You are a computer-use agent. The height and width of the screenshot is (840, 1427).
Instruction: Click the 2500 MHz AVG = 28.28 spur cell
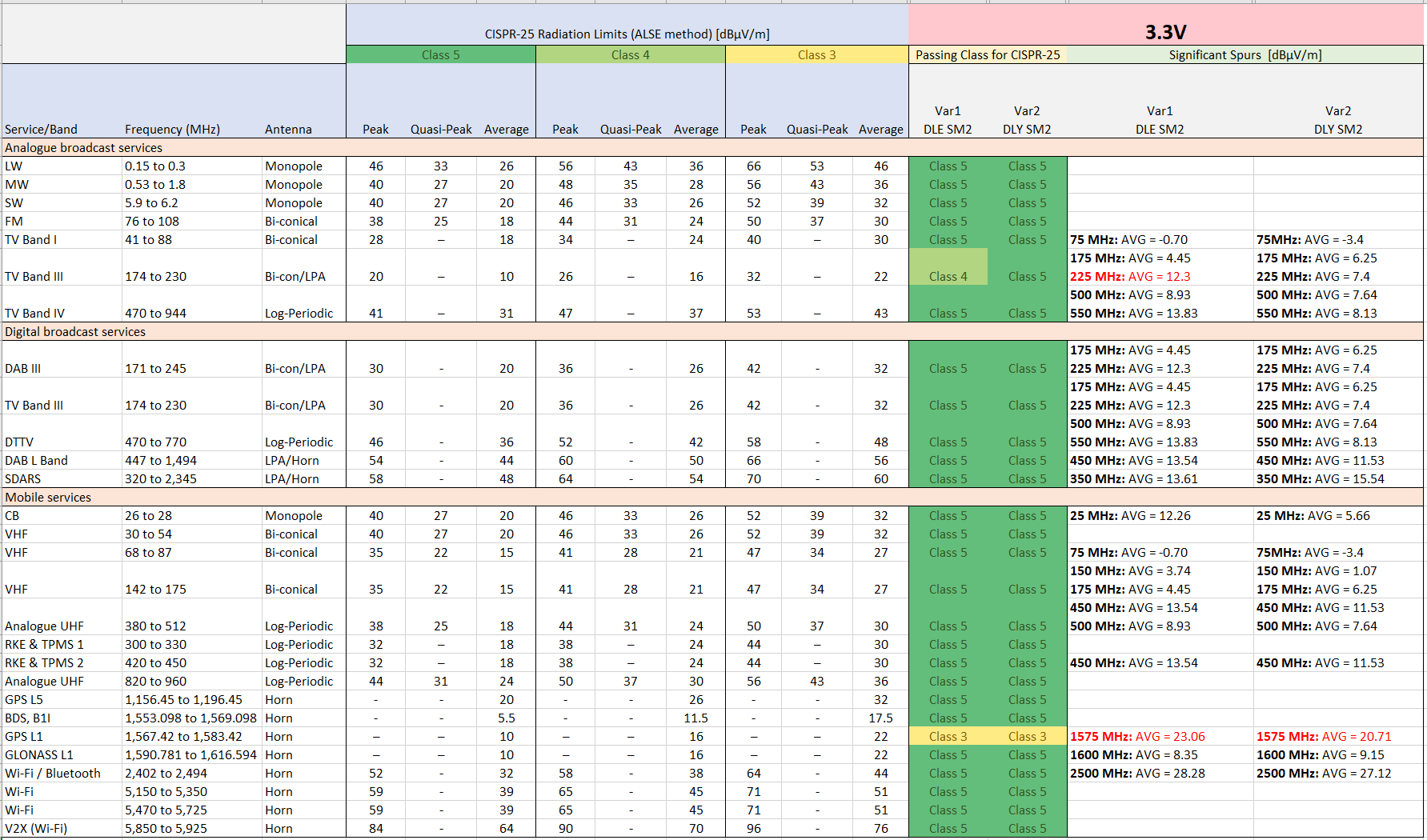pyautogui.click(x=1137, y=774)
